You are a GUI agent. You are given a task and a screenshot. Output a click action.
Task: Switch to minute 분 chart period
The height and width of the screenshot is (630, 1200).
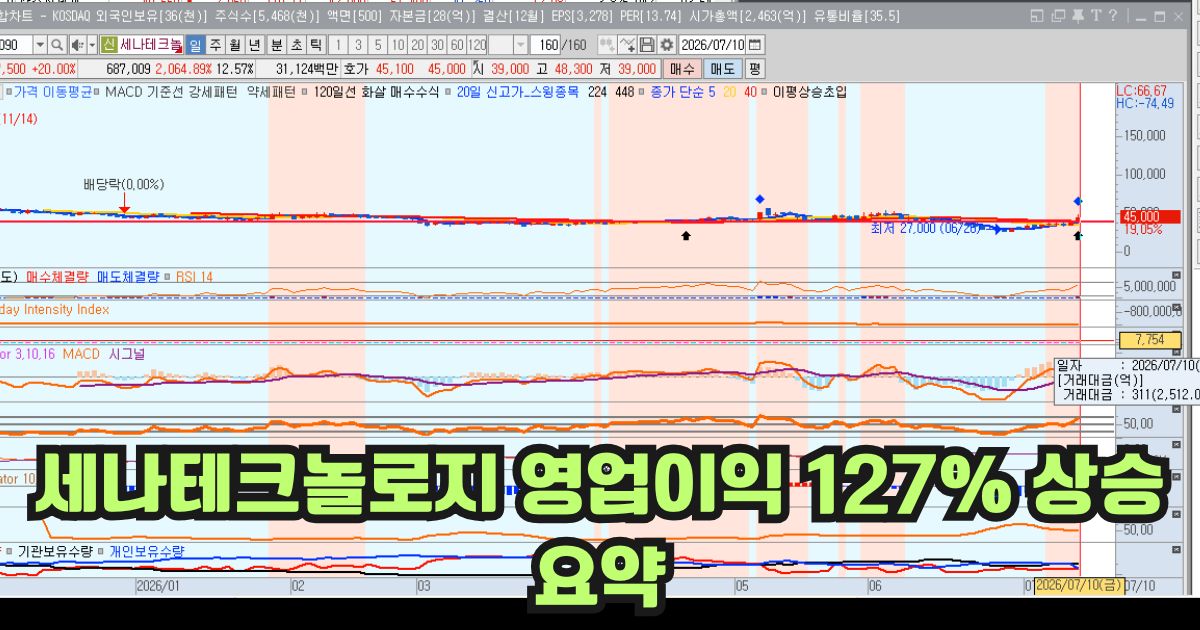click(x=277, y=45)
